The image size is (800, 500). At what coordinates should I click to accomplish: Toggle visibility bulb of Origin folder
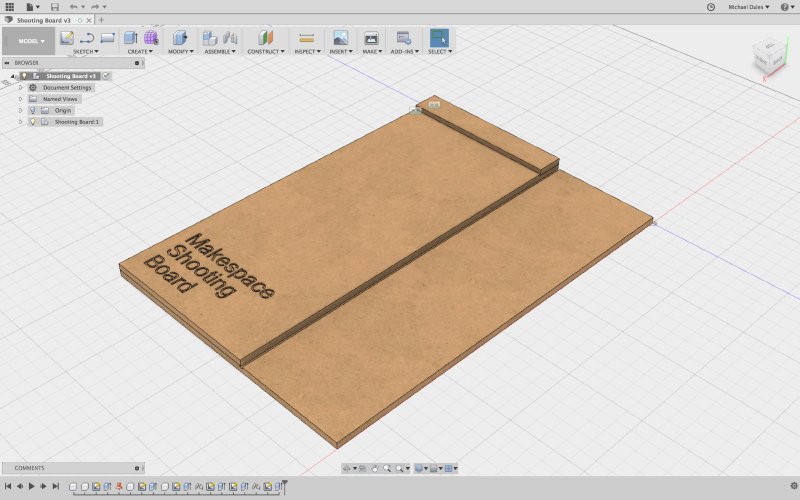33,110
